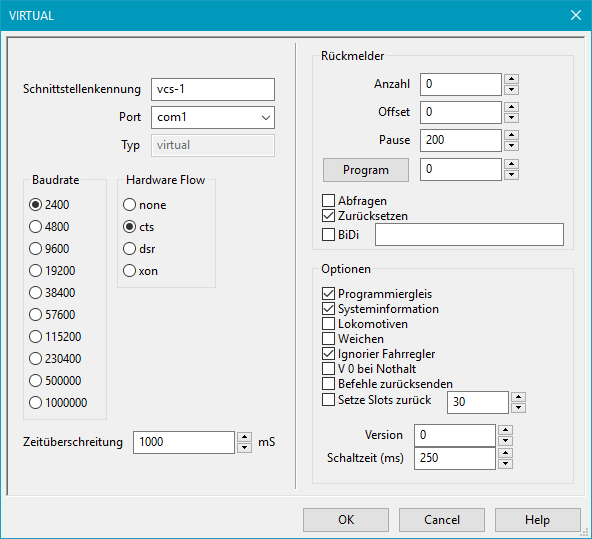Decrease the Version spinner down arrow

point(505,441)
